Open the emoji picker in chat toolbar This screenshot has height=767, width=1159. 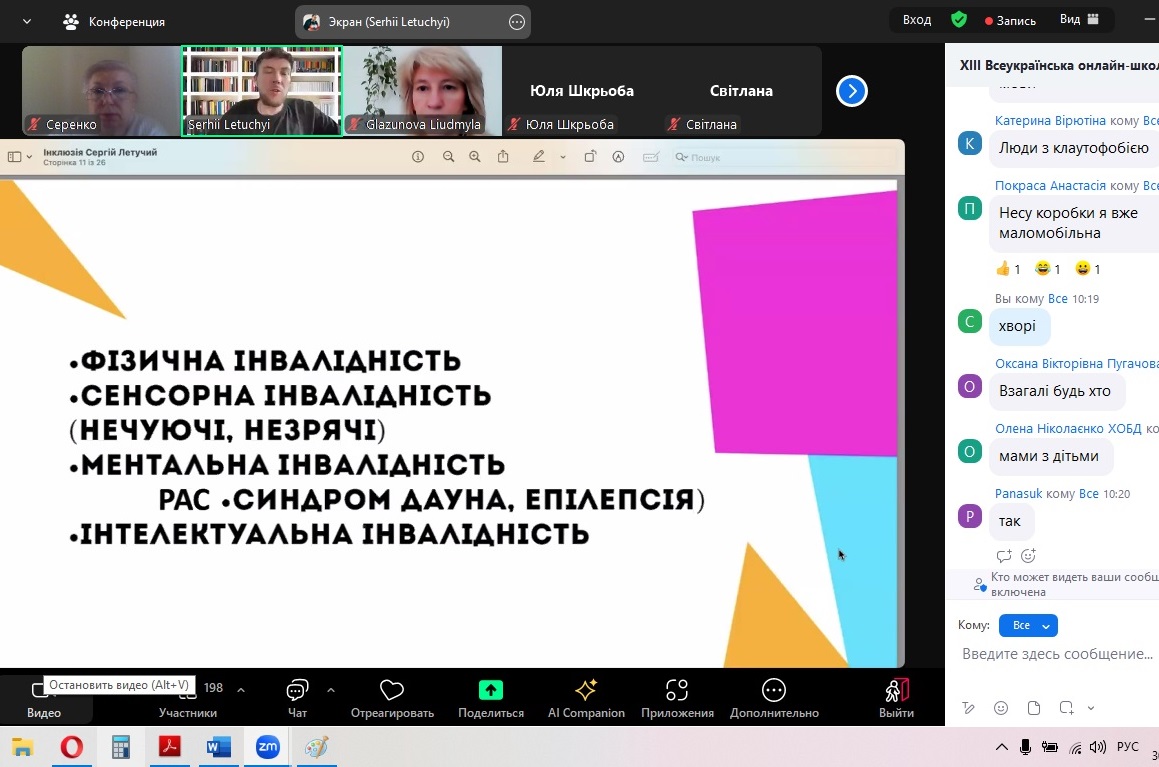point(1001,708)
